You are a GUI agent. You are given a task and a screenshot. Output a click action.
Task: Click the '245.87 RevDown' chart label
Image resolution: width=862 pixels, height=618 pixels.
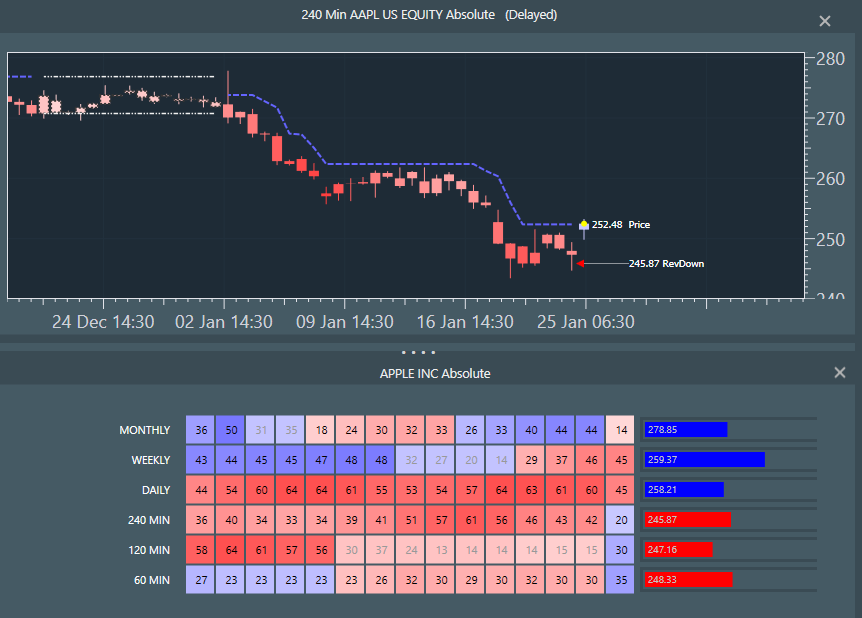click(666, 263)
